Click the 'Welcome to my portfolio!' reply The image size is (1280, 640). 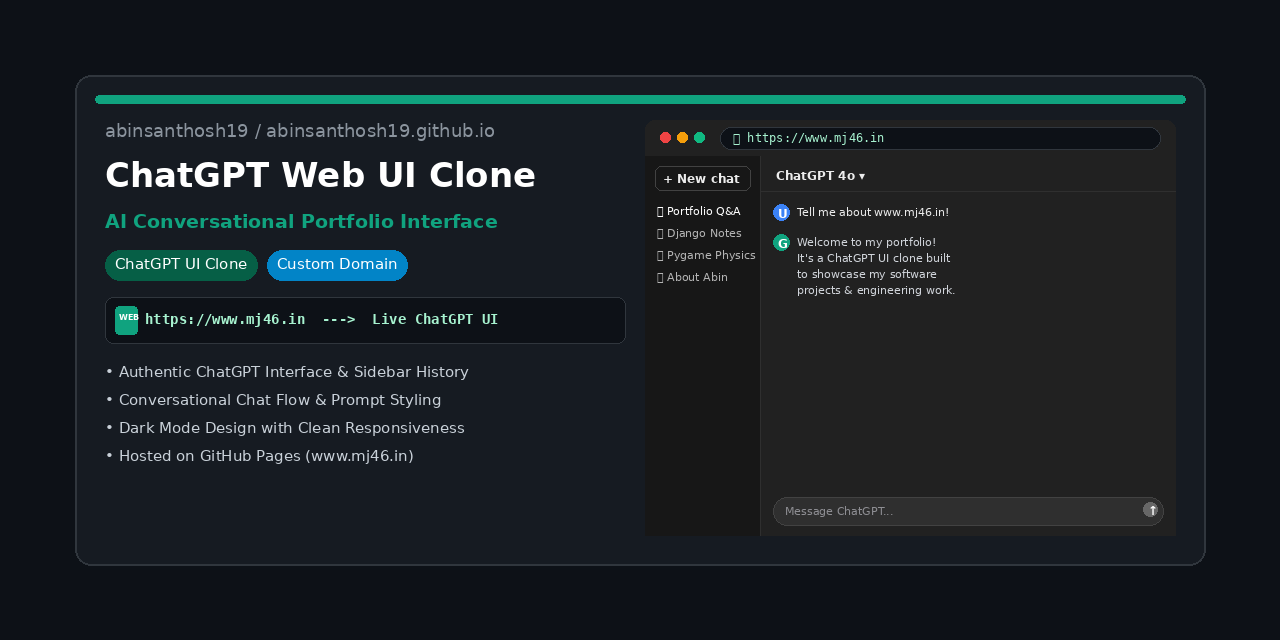coord(876,266)
